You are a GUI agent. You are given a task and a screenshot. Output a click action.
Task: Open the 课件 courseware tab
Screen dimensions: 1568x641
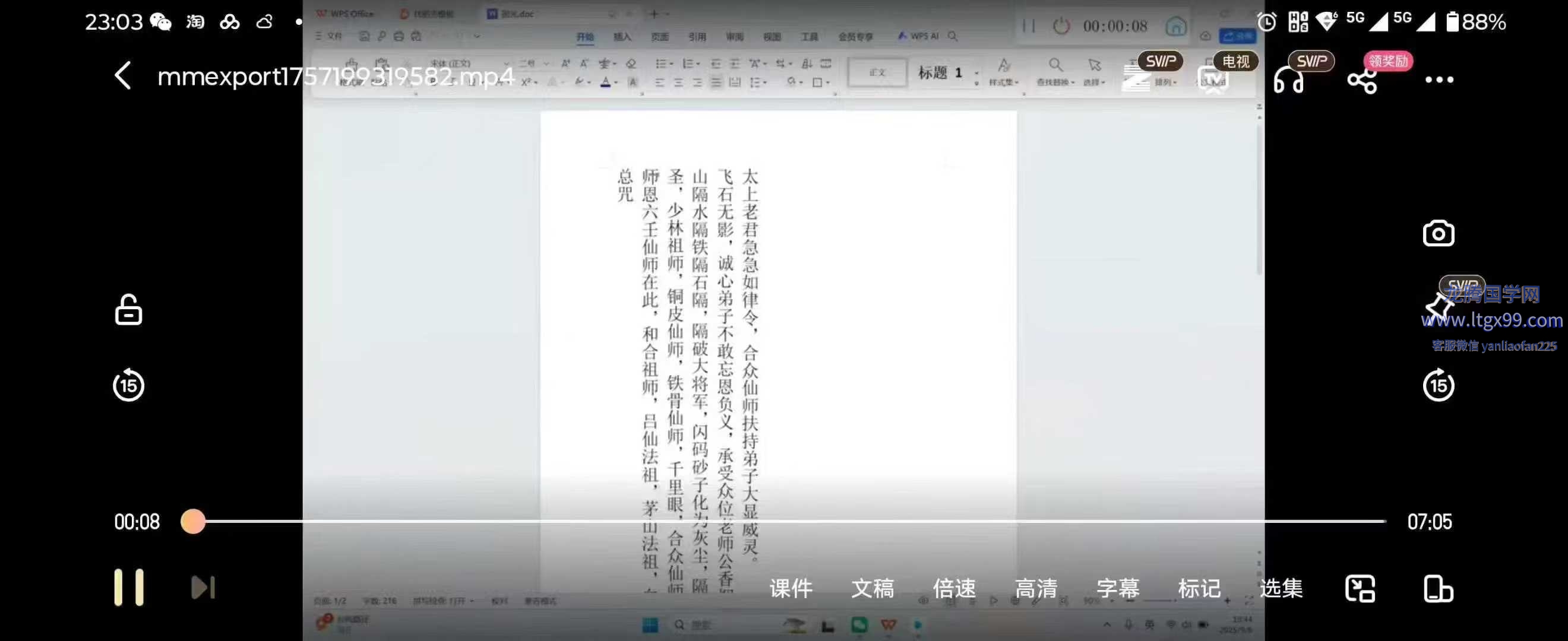coord(791,588)
